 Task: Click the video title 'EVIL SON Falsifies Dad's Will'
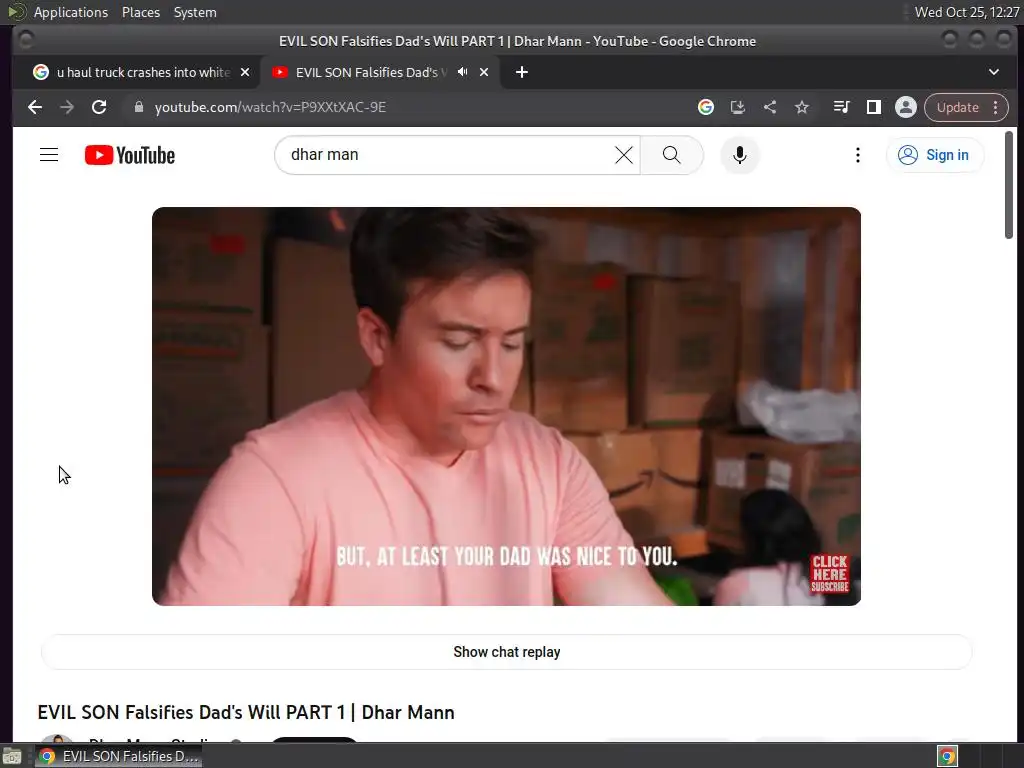[x=246, y=712]
